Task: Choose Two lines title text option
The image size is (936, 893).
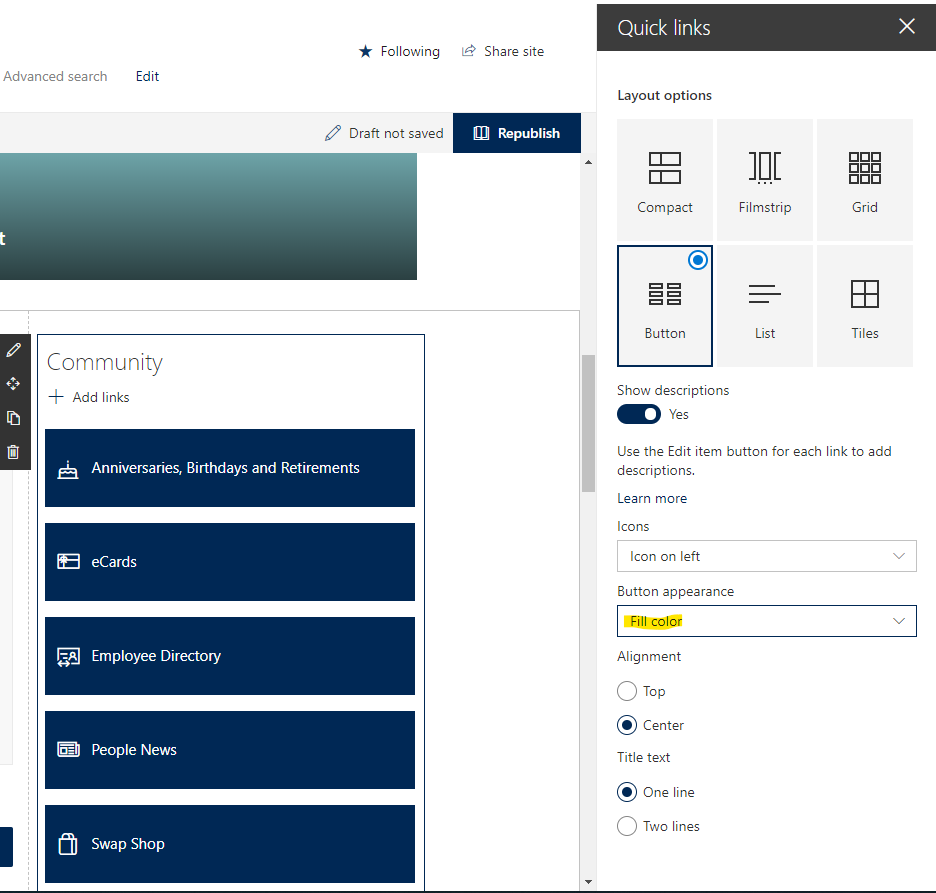Action: pyautogui.click(x=627, y=826)
